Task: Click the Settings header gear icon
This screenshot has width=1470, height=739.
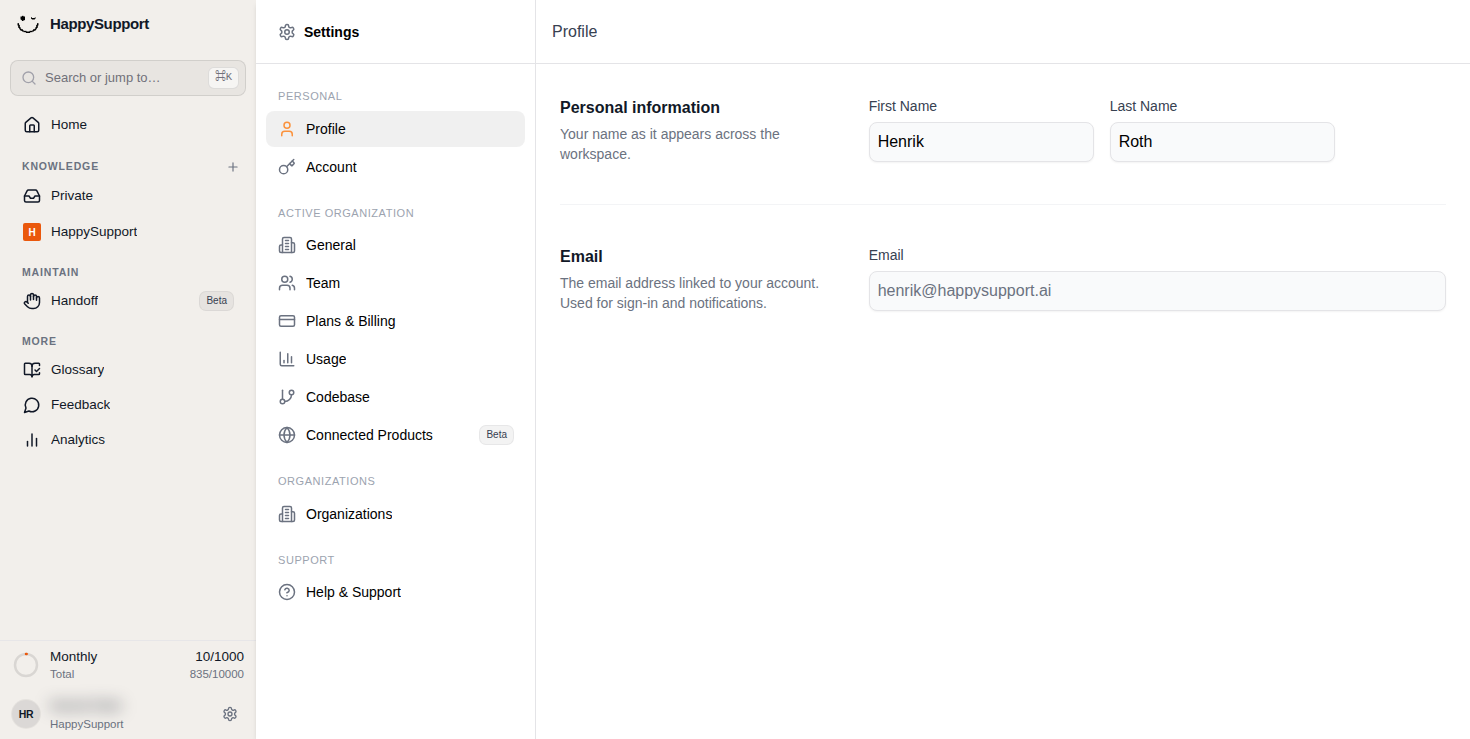Action: [x=287, y=32]
